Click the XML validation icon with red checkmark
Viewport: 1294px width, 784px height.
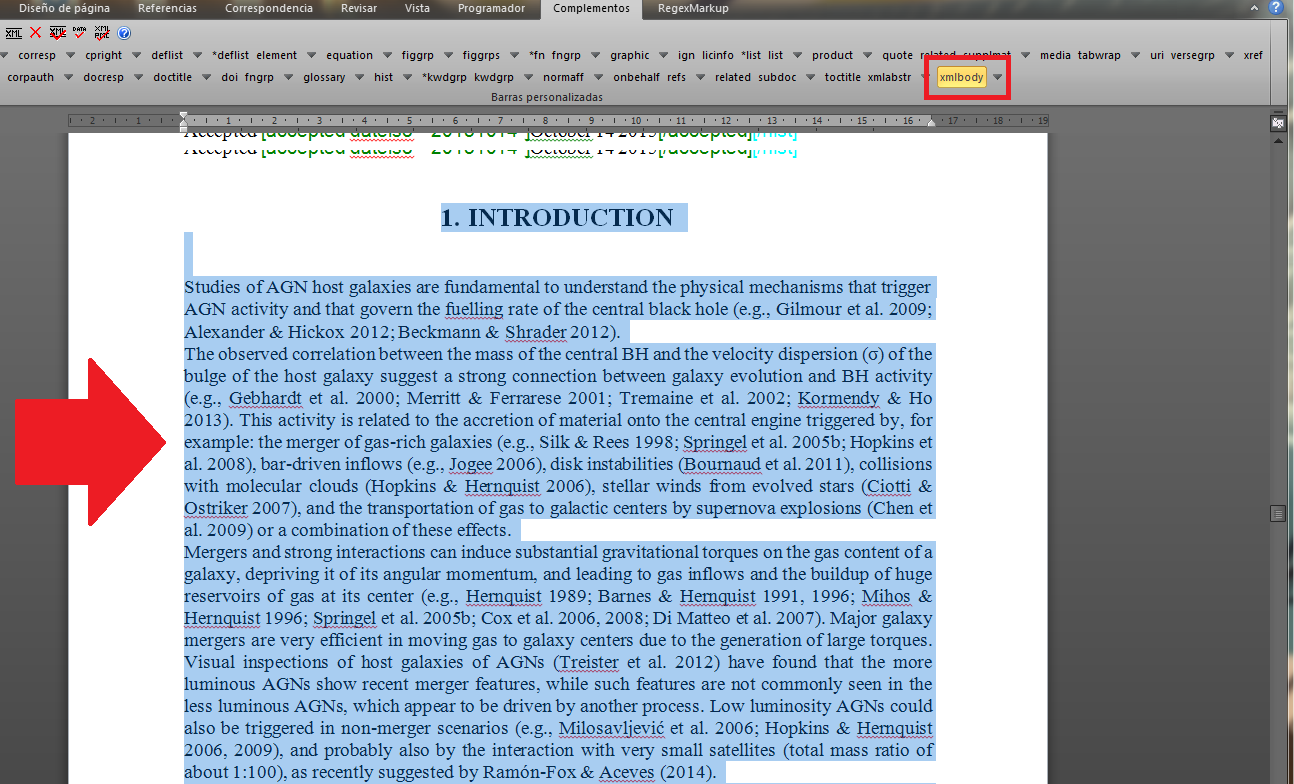[x=57, y=33]
